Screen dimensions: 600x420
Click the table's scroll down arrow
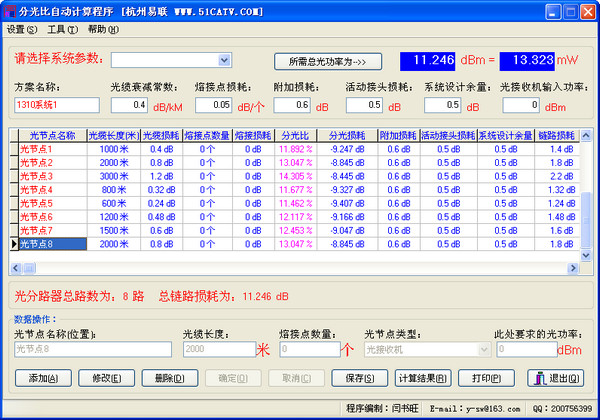[x=586, y=255]
